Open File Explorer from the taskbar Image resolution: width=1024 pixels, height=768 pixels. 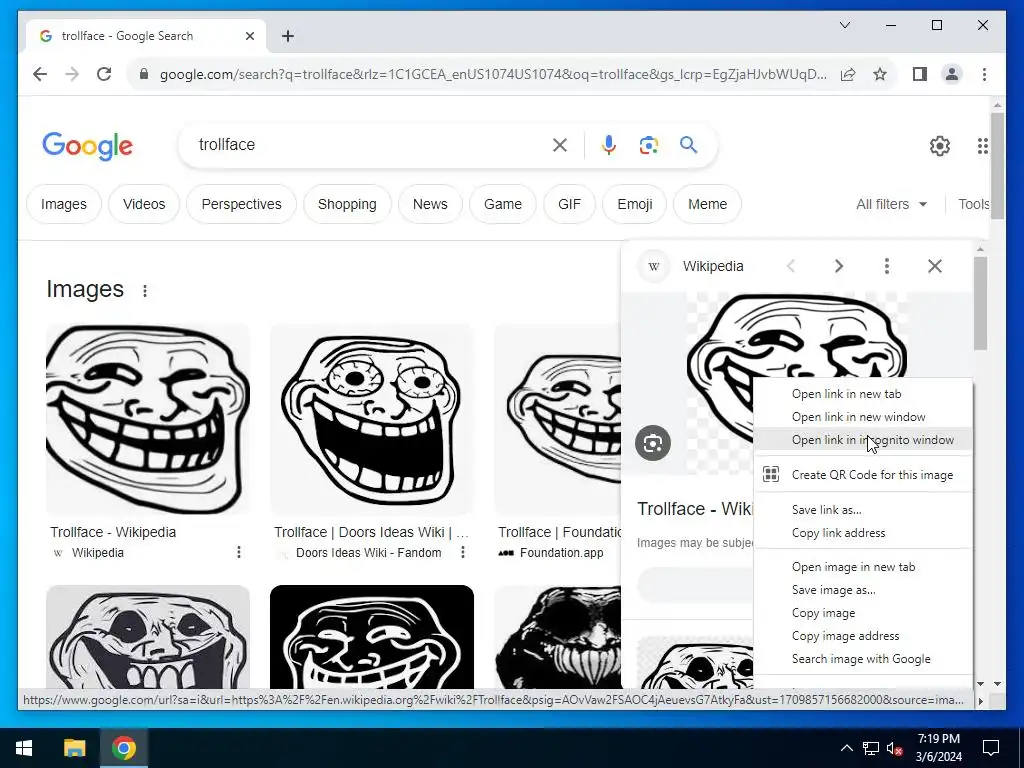74,748
